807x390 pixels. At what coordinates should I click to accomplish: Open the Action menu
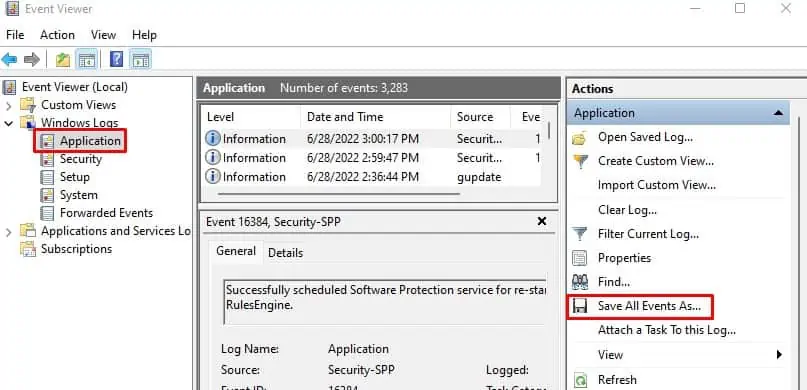[x=57, y=35]
